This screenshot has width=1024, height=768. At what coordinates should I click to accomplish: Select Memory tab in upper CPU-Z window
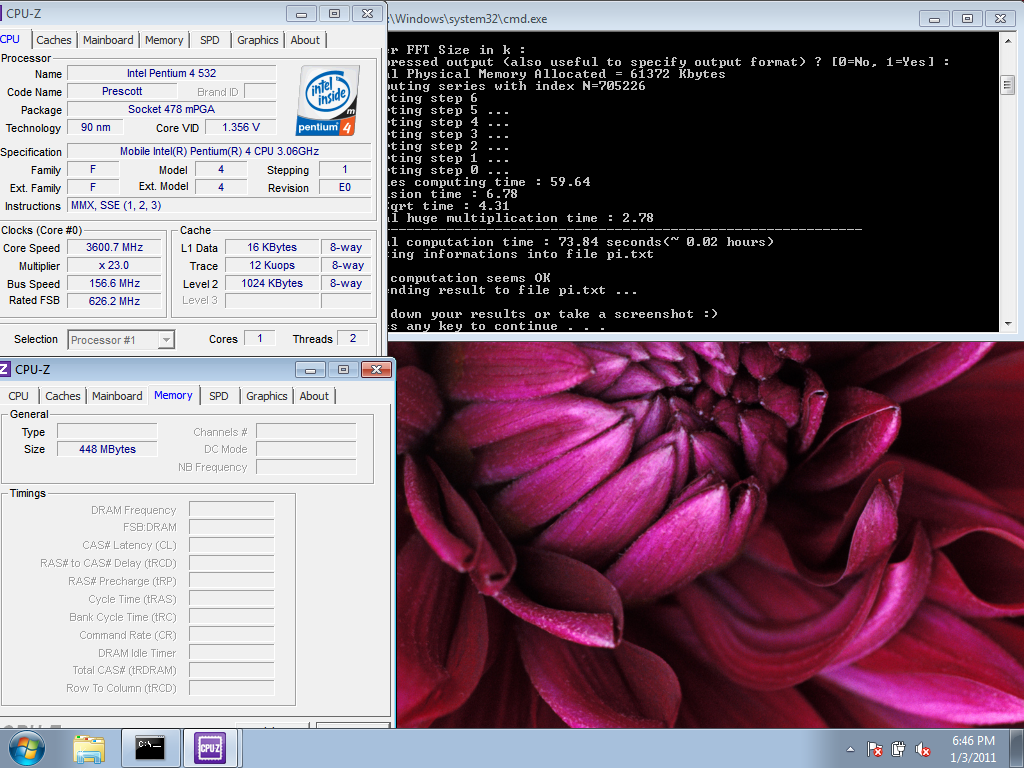tap(164, 40)
